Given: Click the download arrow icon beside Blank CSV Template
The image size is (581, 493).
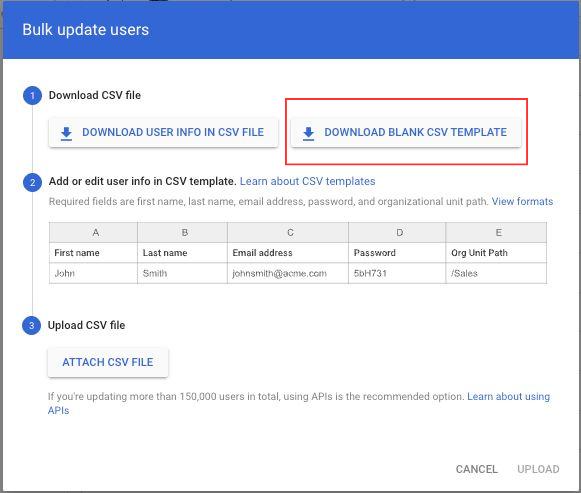Looking at the screenshot, I should (x=308, y=133).
